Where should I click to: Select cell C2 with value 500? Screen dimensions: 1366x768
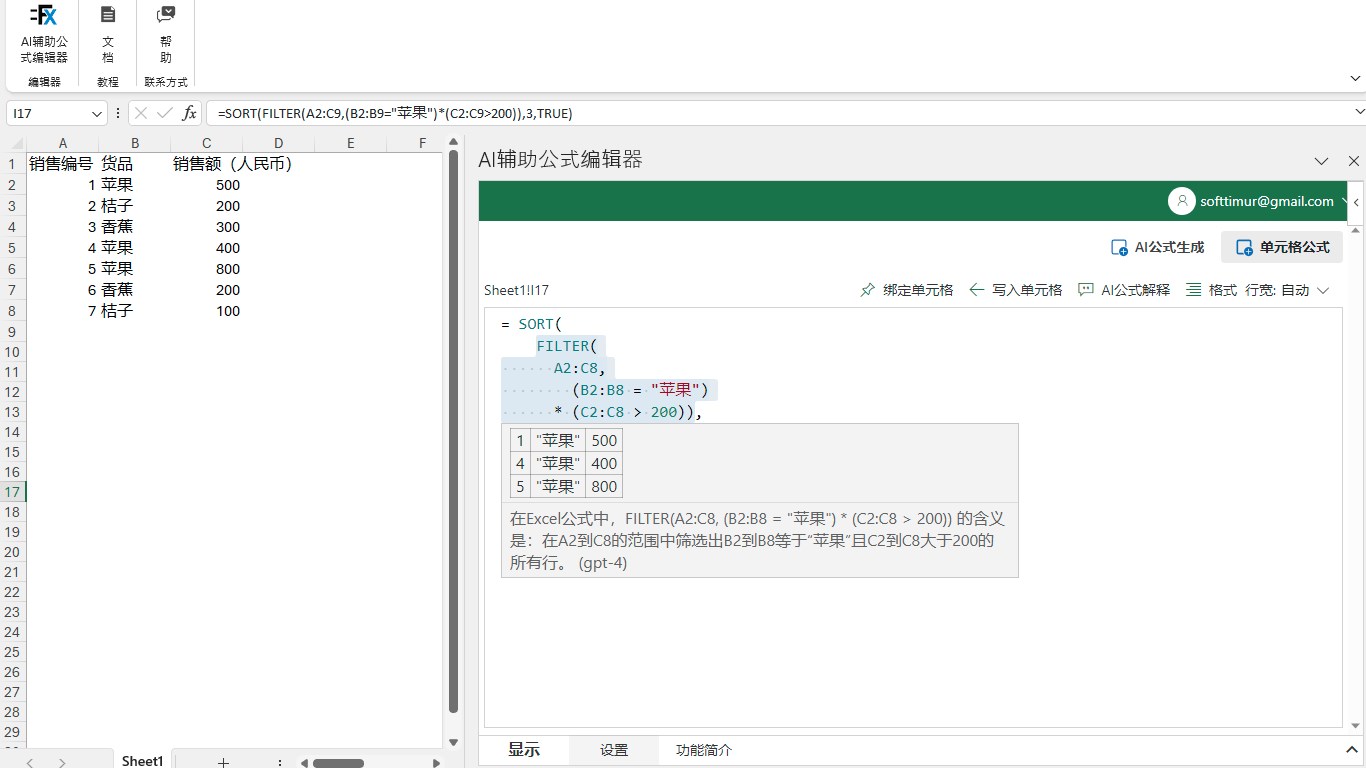coord(206,185)
